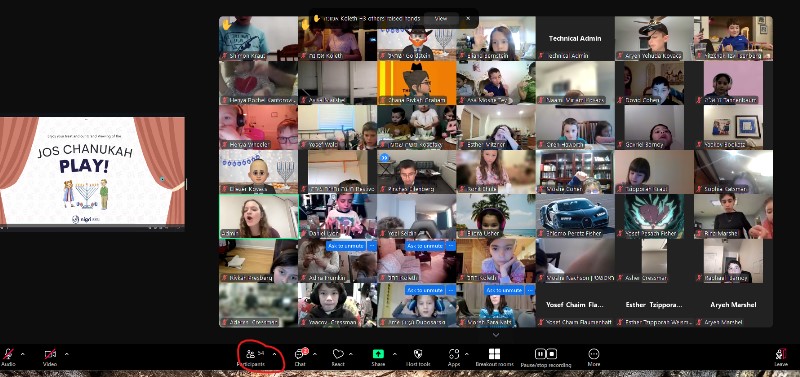Screen dimensions: 800x377
Task: Select Rina Marshel's video tile
Action: tap(733, 216)
